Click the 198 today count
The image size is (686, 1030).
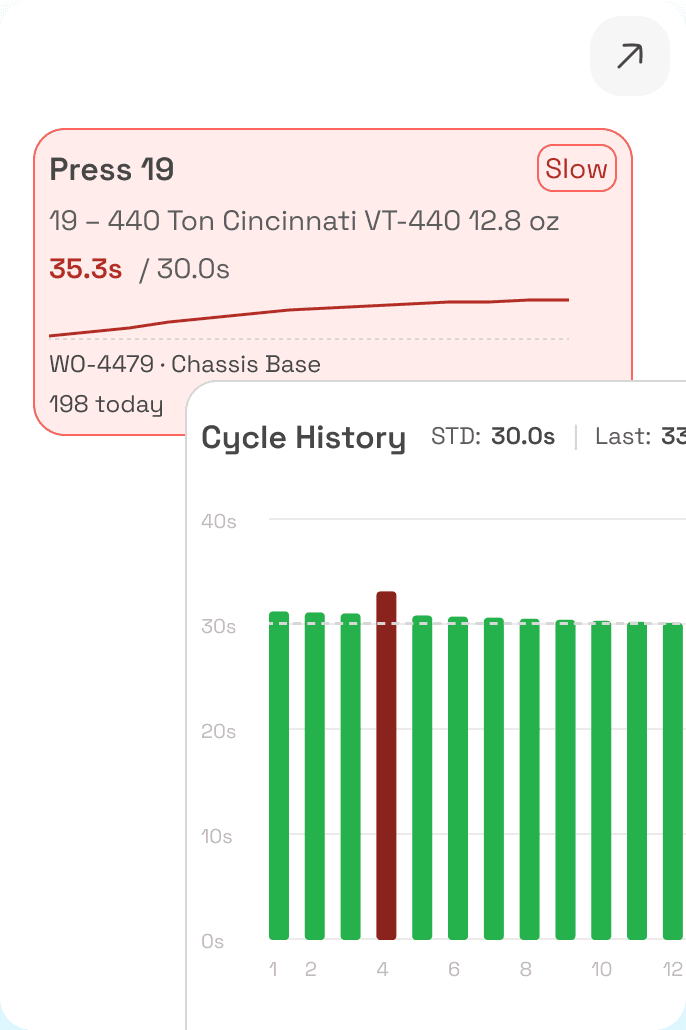point(106,404)
